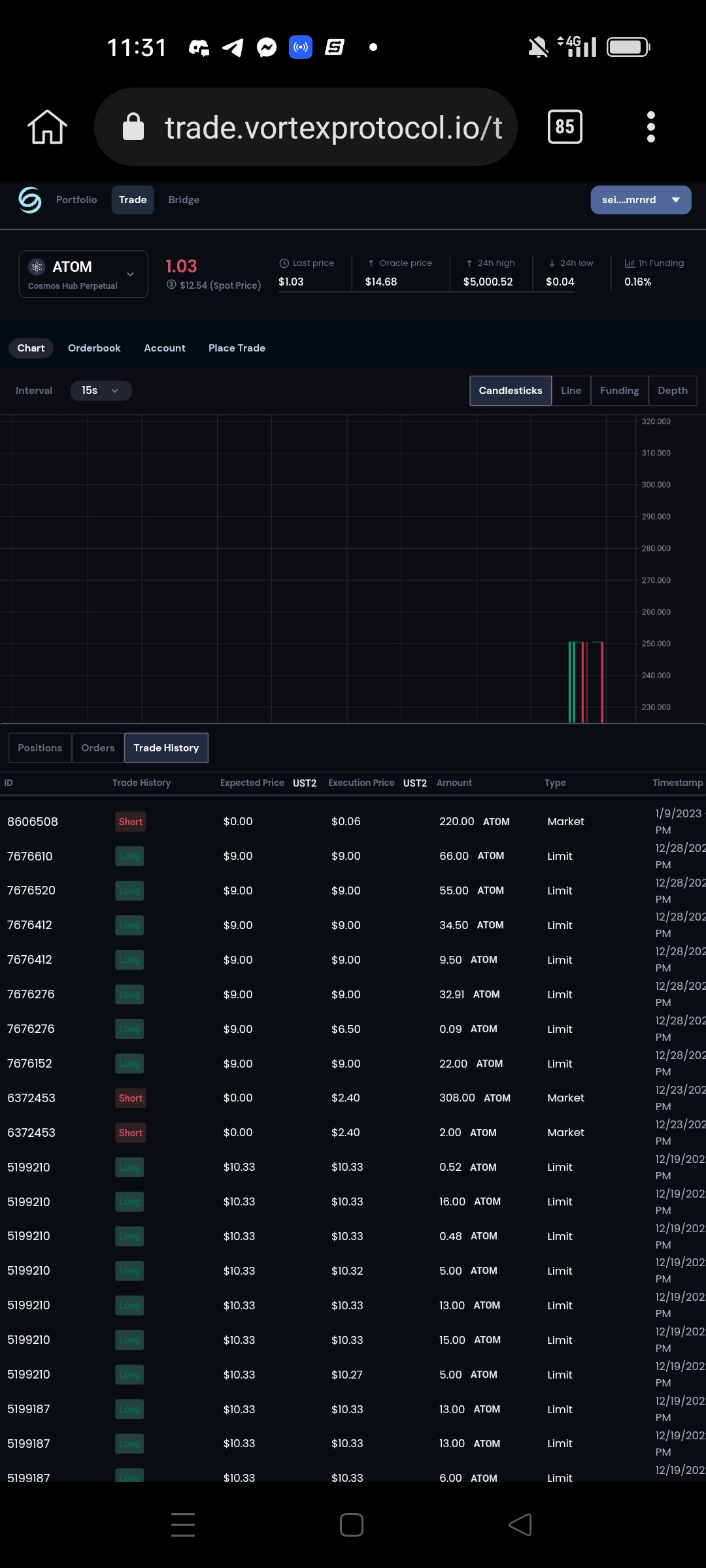The width and height of the screenshot is (706, 1568).
Task: Go to the Portfolio page
Action: [76, 200]
